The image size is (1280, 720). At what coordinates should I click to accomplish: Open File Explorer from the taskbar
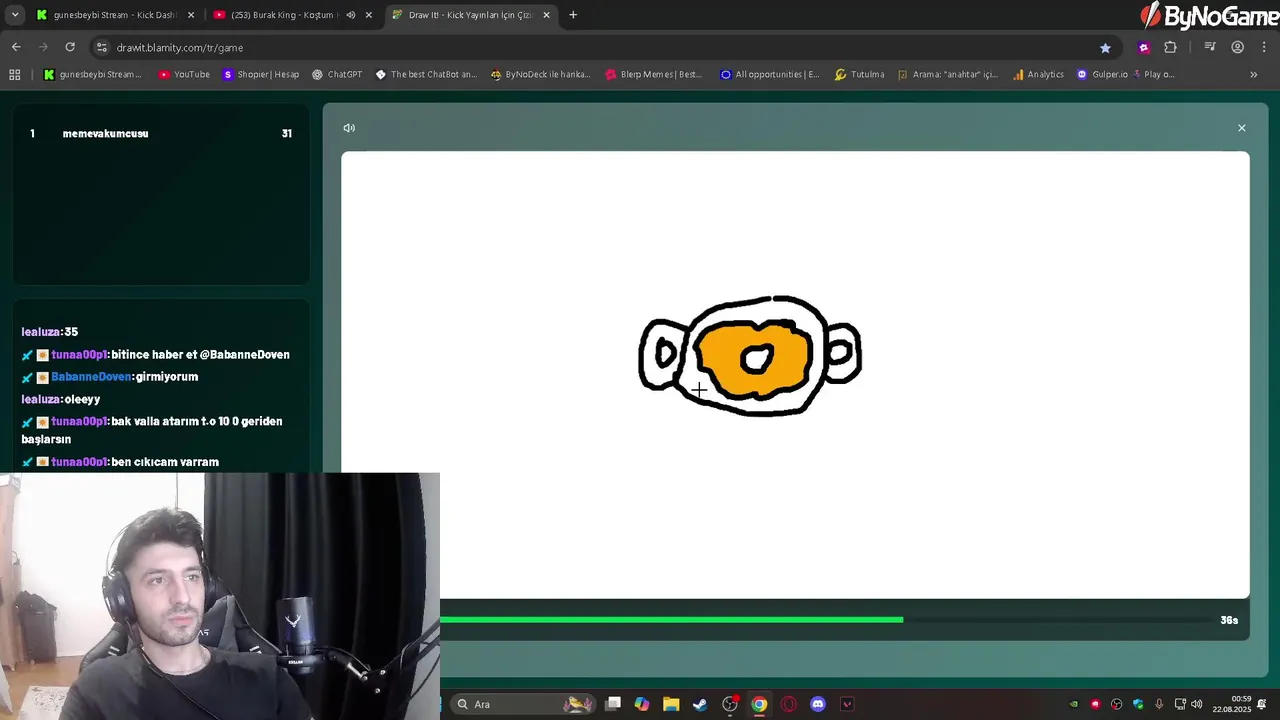tap(671, 704)
